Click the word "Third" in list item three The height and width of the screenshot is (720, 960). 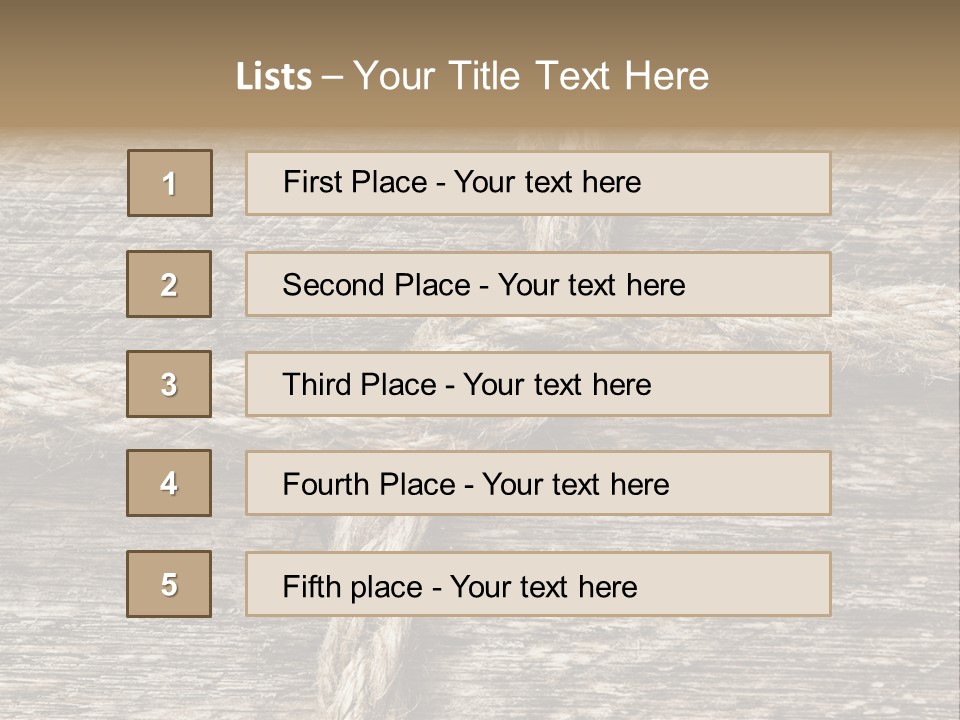click(314, 385)
